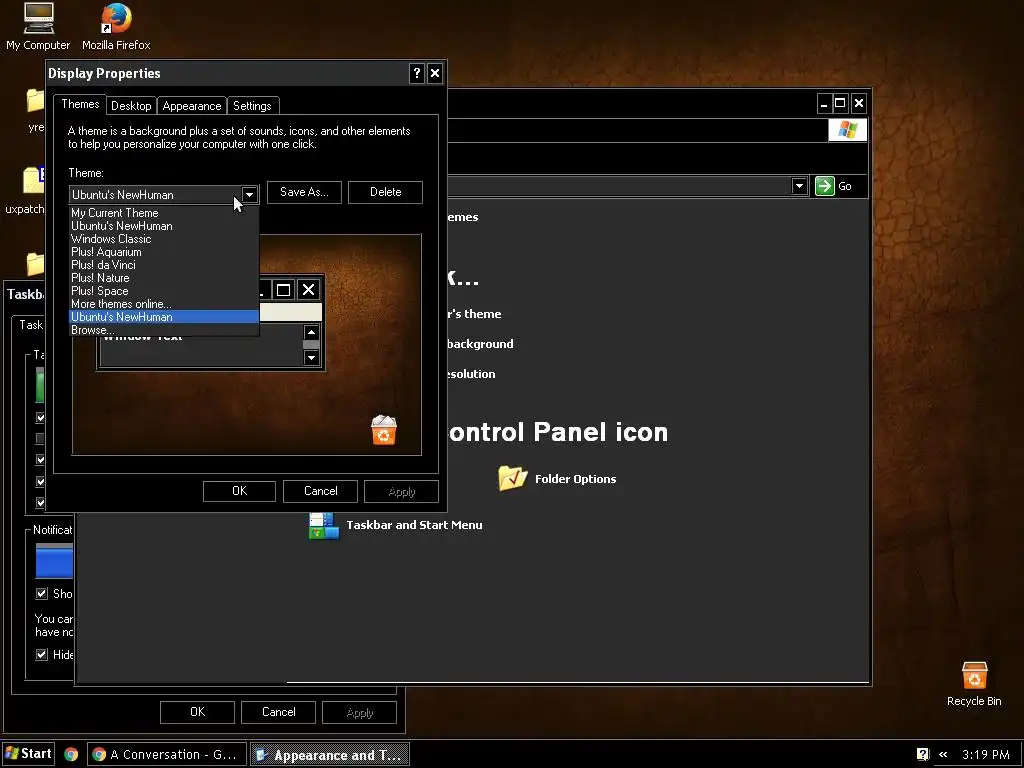Click Apply in Display Properties
The width and height of the screenshot is (1024, 768).
[402, 491]
